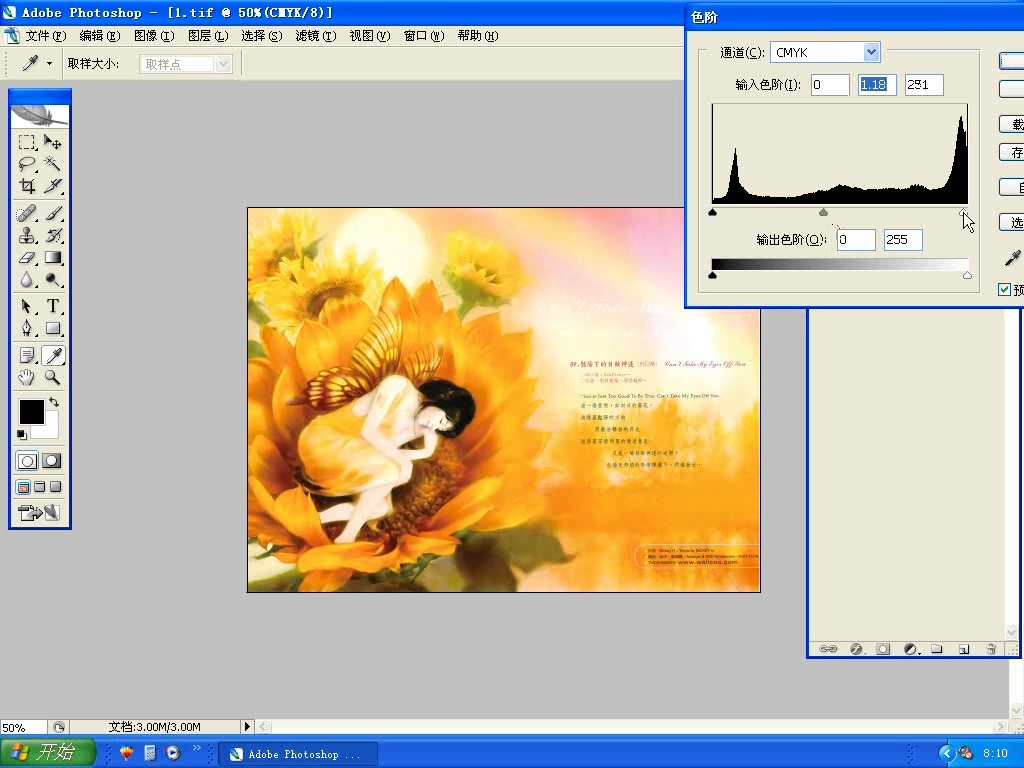The width and height of the screenshot is (1024, 768).
Task: Click the Adobe Photoshop taskbar button
Action: click(x=297, y=754)
